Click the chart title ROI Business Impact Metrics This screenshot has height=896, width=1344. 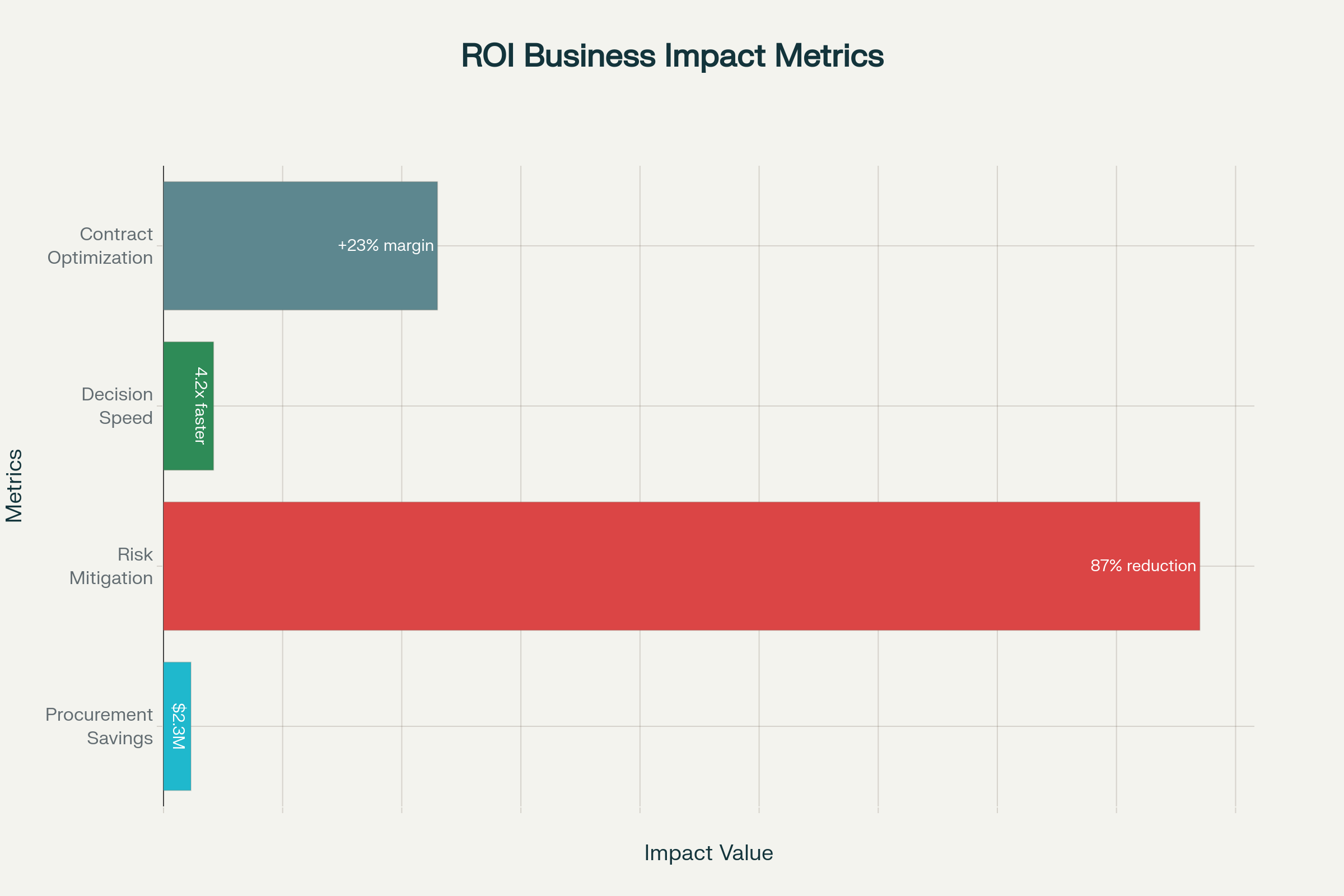(672, 56)
